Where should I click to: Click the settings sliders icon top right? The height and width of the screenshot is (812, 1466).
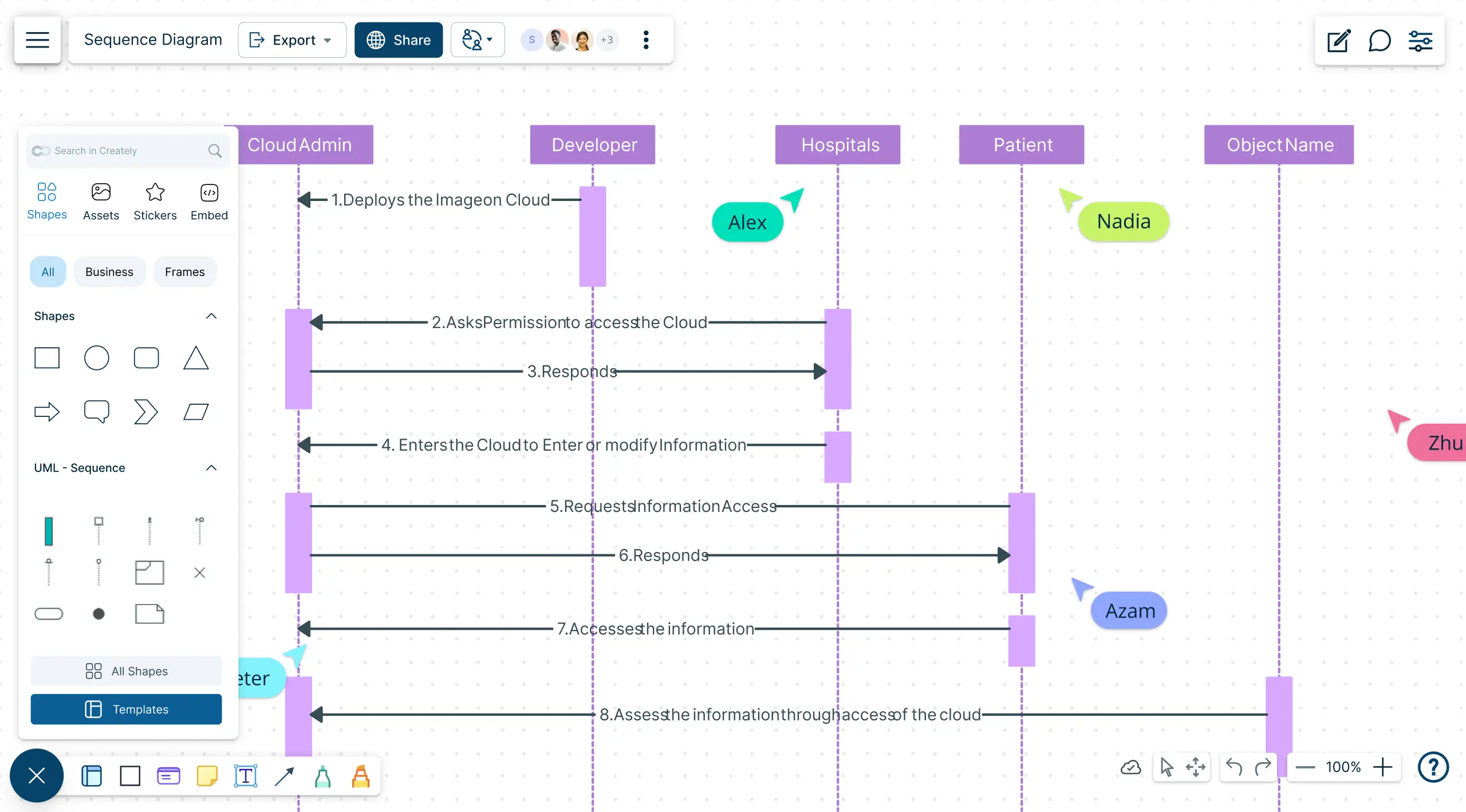1421,40
